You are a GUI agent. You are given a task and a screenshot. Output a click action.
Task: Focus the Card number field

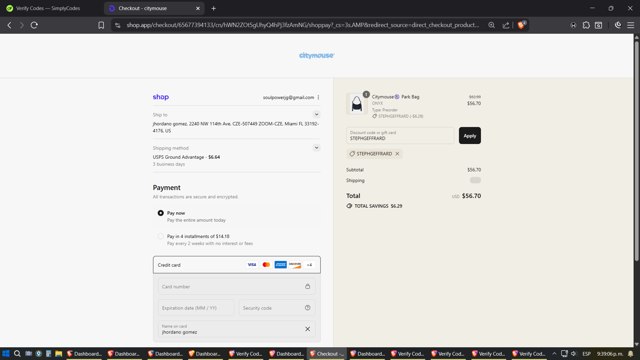click(x=237, y=287)
